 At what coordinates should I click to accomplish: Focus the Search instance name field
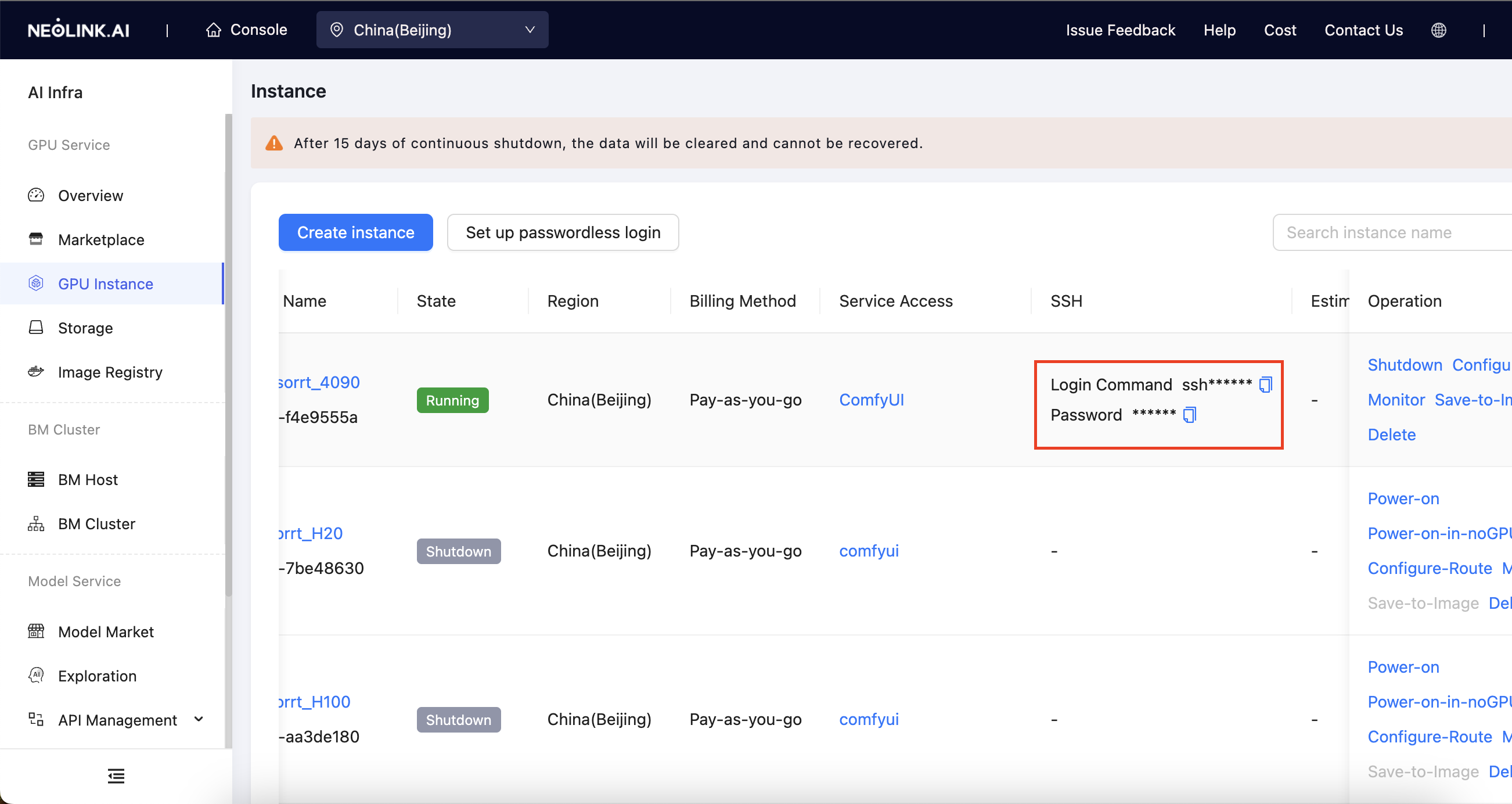[x=1392, y=232]
